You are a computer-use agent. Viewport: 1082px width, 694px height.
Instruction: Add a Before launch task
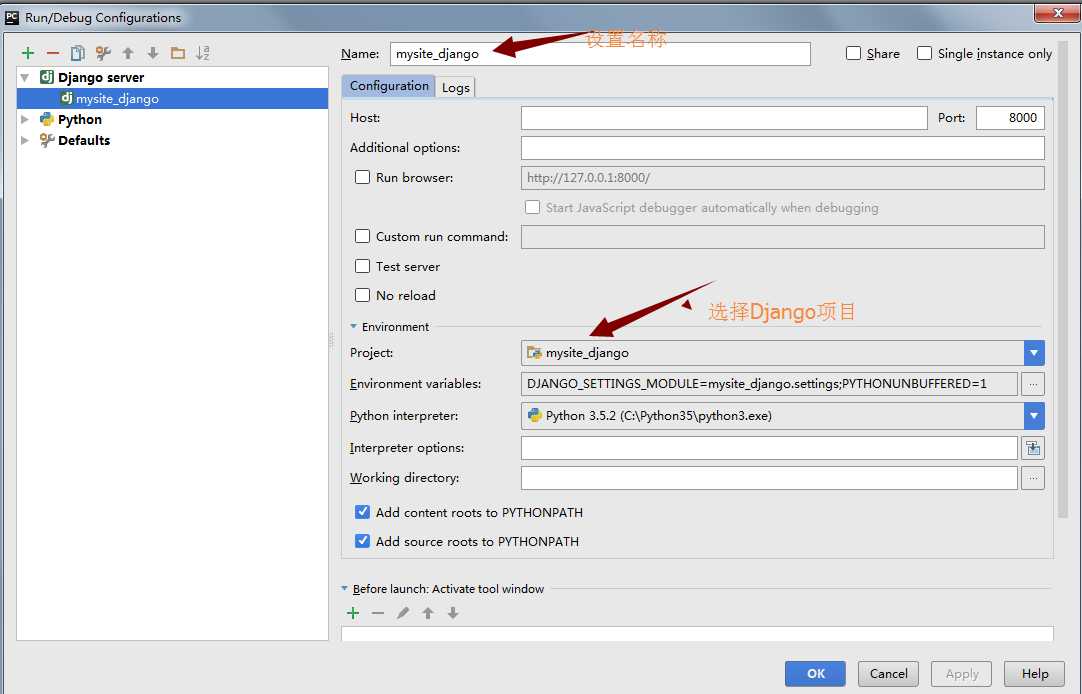(x=353, y=613)
